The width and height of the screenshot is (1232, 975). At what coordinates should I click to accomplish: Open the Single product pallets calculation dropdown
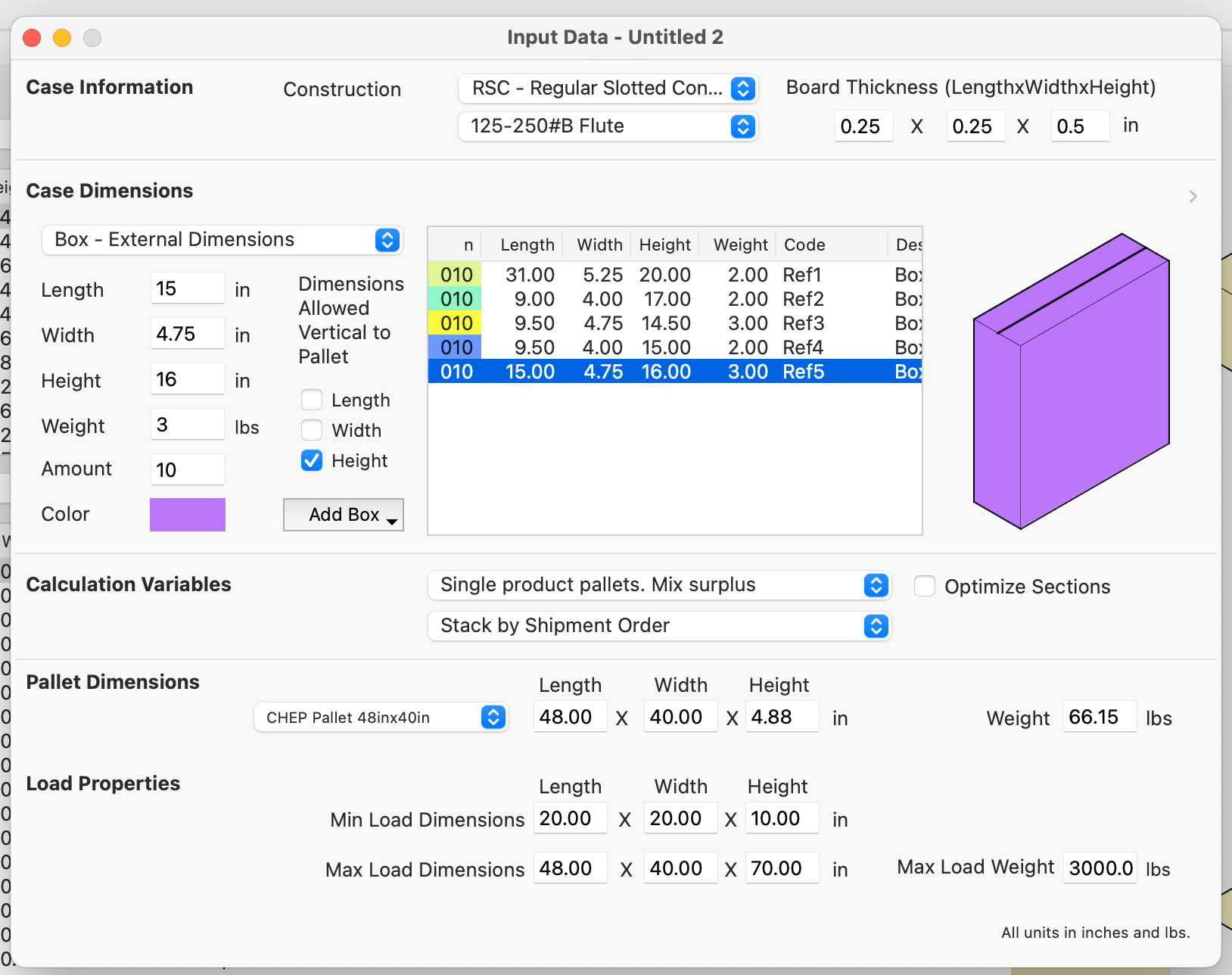(x=876, y=585)
